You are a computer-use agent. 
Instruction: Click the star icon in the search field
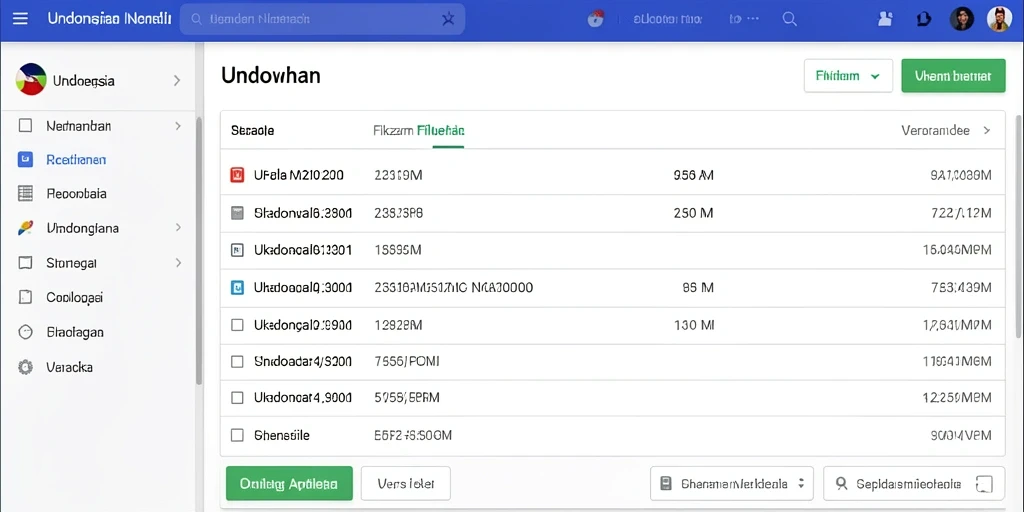click(x=448, y=20)
